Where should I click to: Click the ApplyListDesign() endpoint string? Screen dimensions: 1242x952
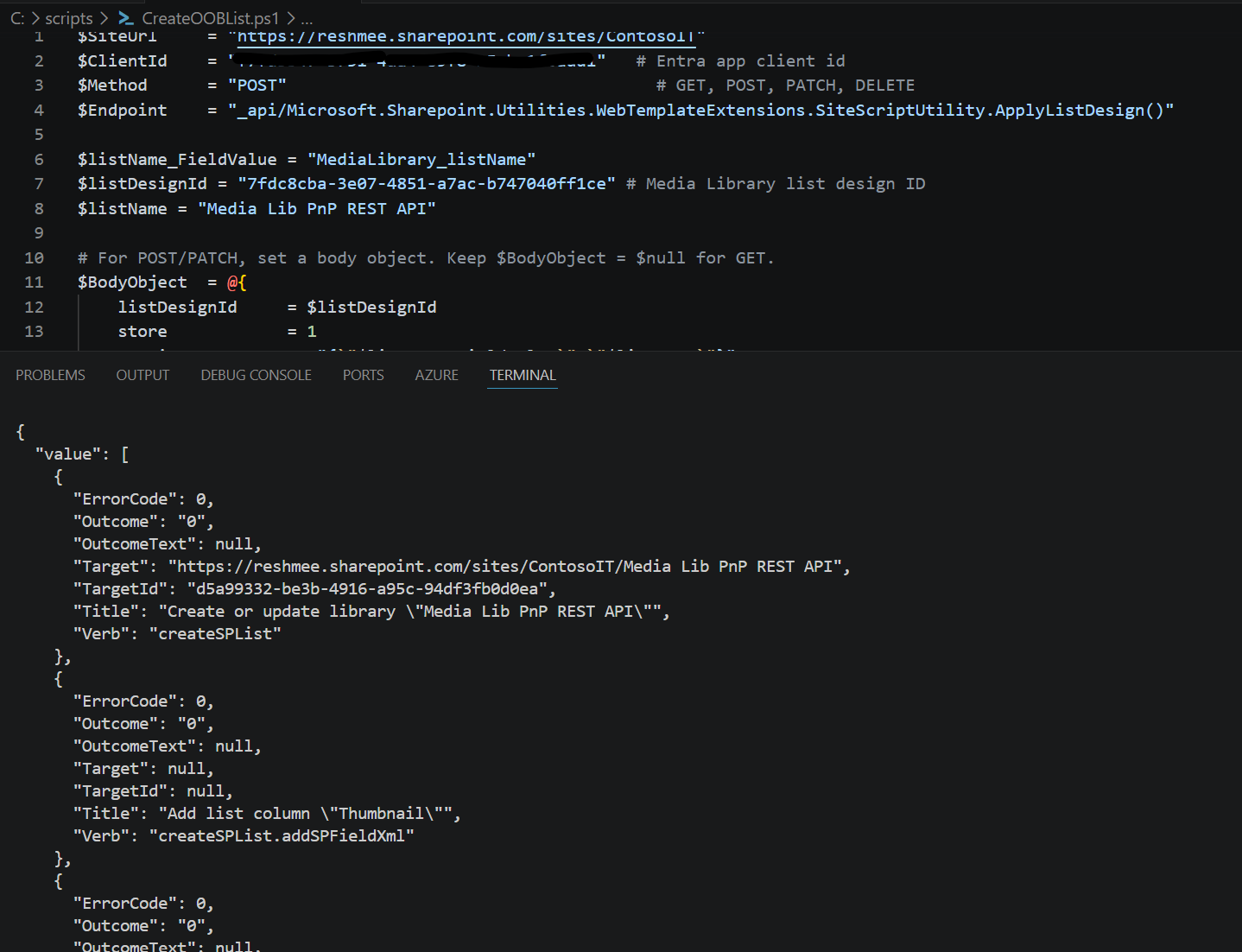click(x=700, y=111)
